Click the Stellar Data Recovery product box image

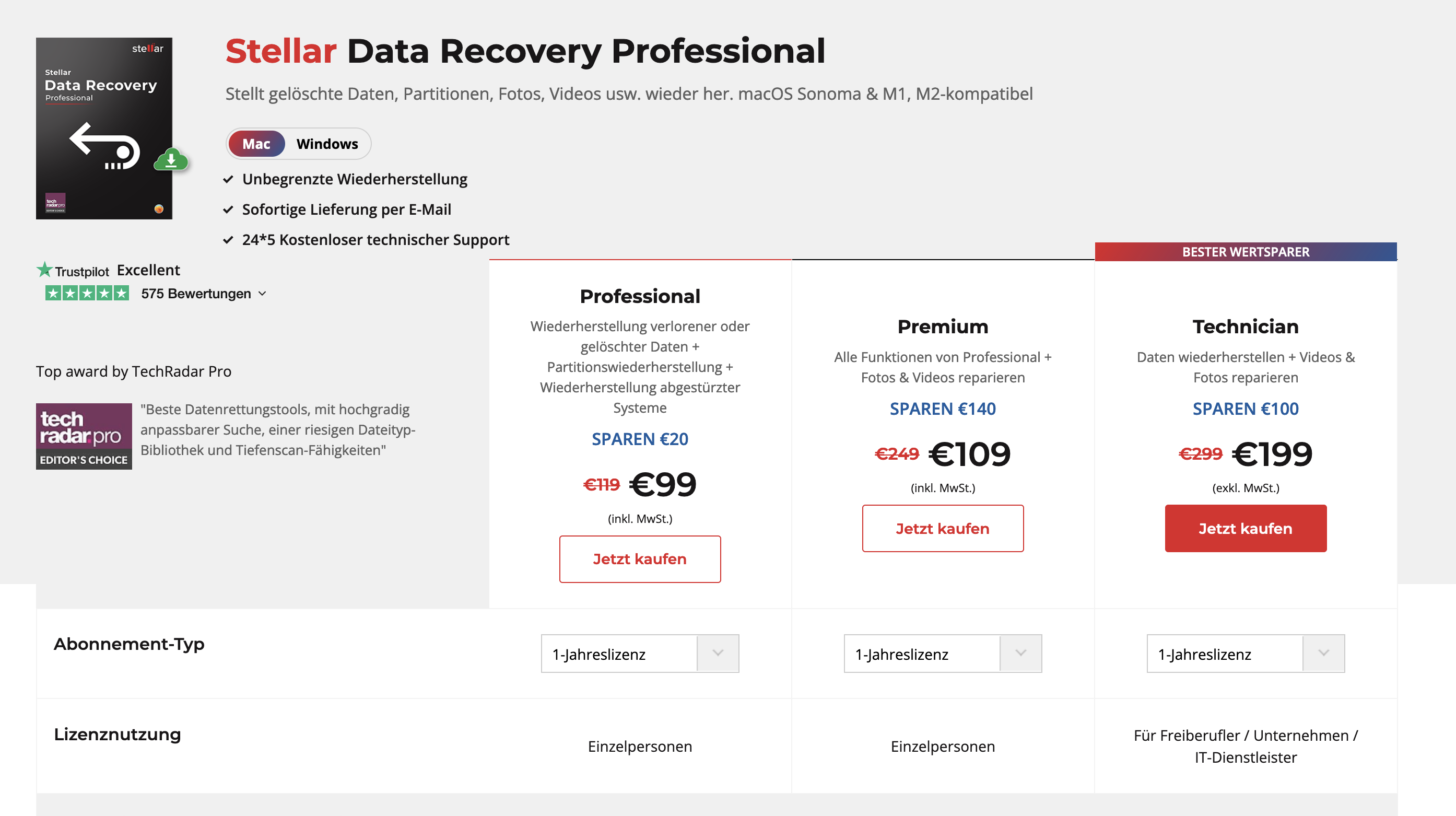point(104,129)
